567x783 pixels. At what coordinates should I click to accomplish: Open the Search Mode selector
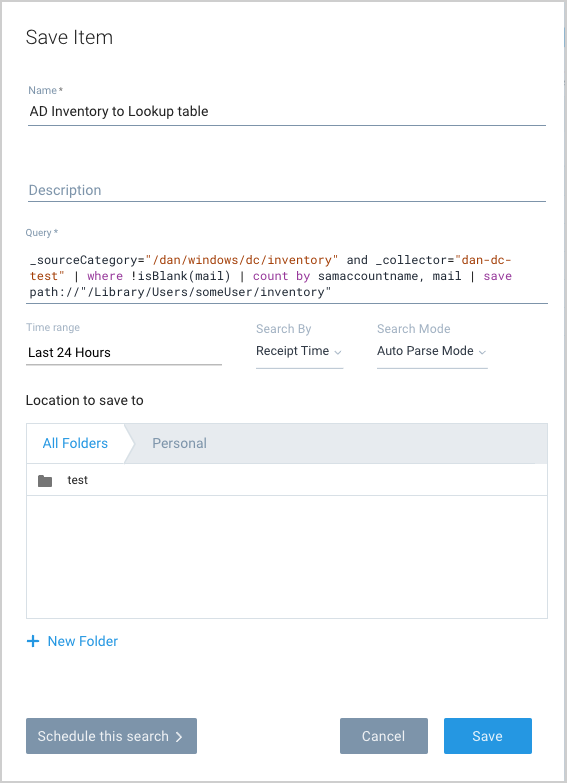point(432,352)
